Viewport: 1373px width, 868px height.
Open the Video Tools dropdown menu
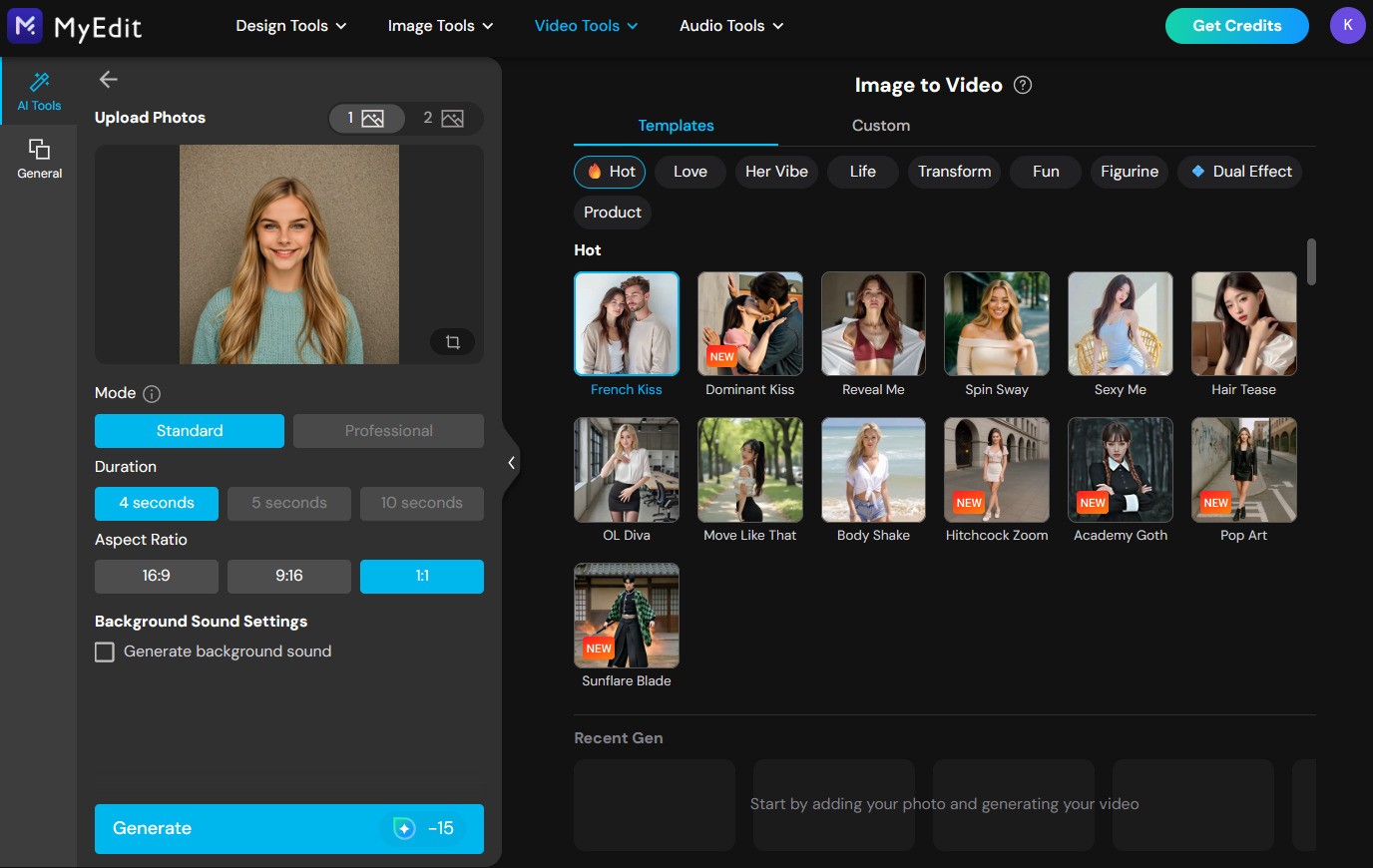coord(587,26)
